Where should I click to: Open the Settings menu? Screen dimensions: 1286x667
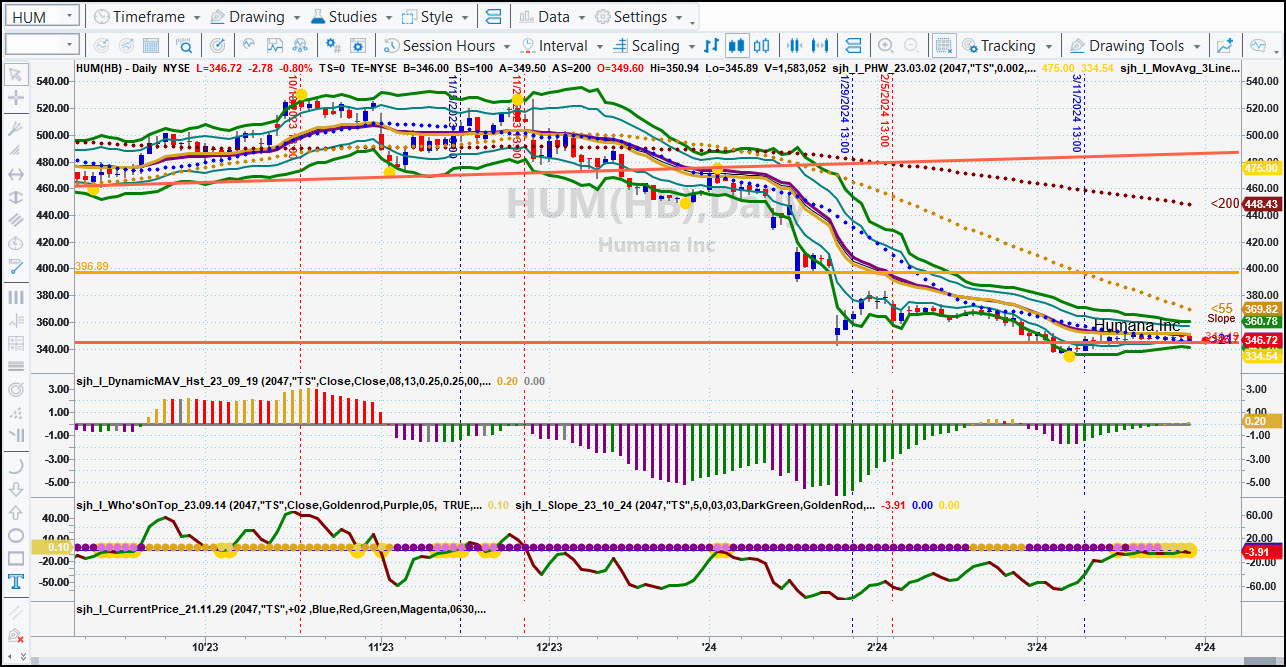click(x=640, y=17)
